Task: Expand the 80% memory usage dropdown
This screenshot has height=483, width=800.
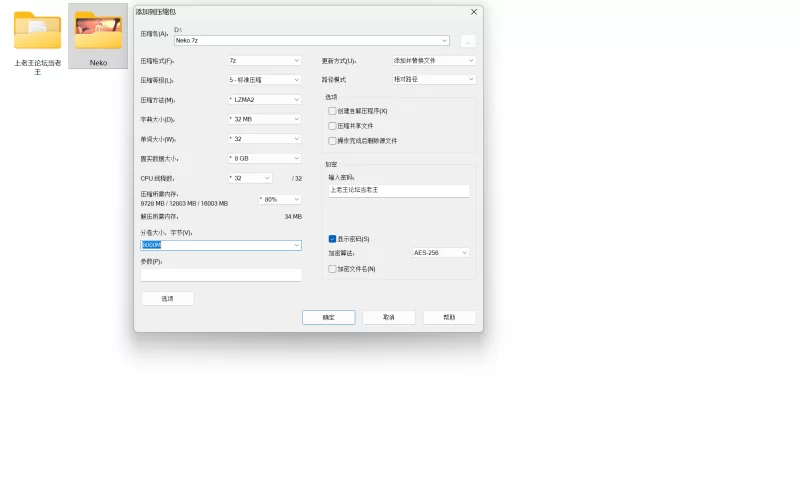Action: (279, 199)
